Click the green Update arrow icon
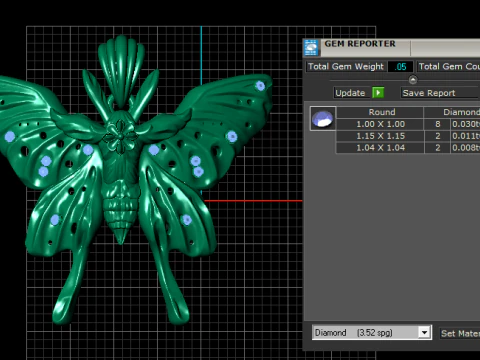This screenshot has height=360, width=480. [x=378, y=93]
